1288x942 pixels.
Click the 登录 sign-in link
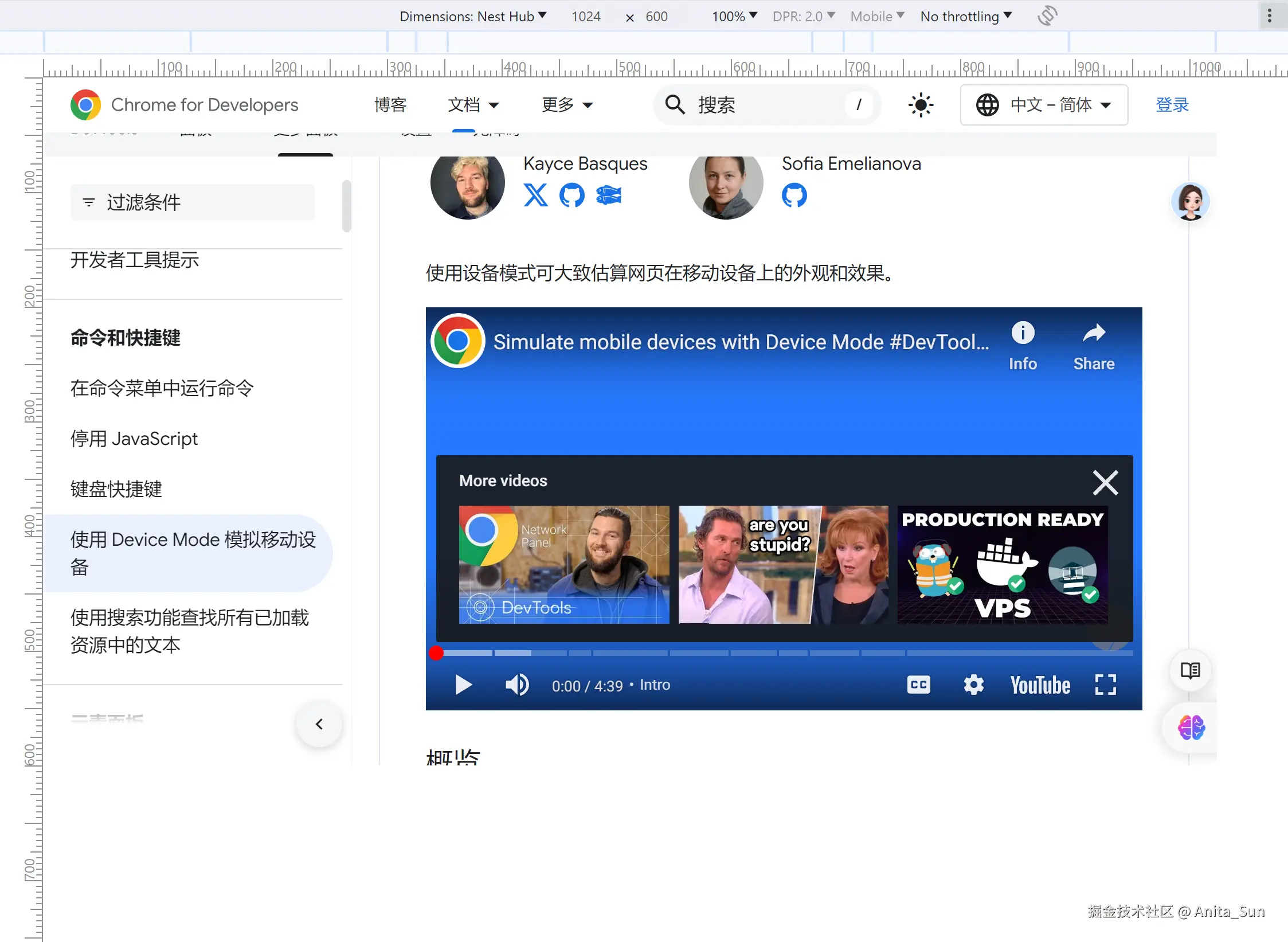tap(1172, 105)
